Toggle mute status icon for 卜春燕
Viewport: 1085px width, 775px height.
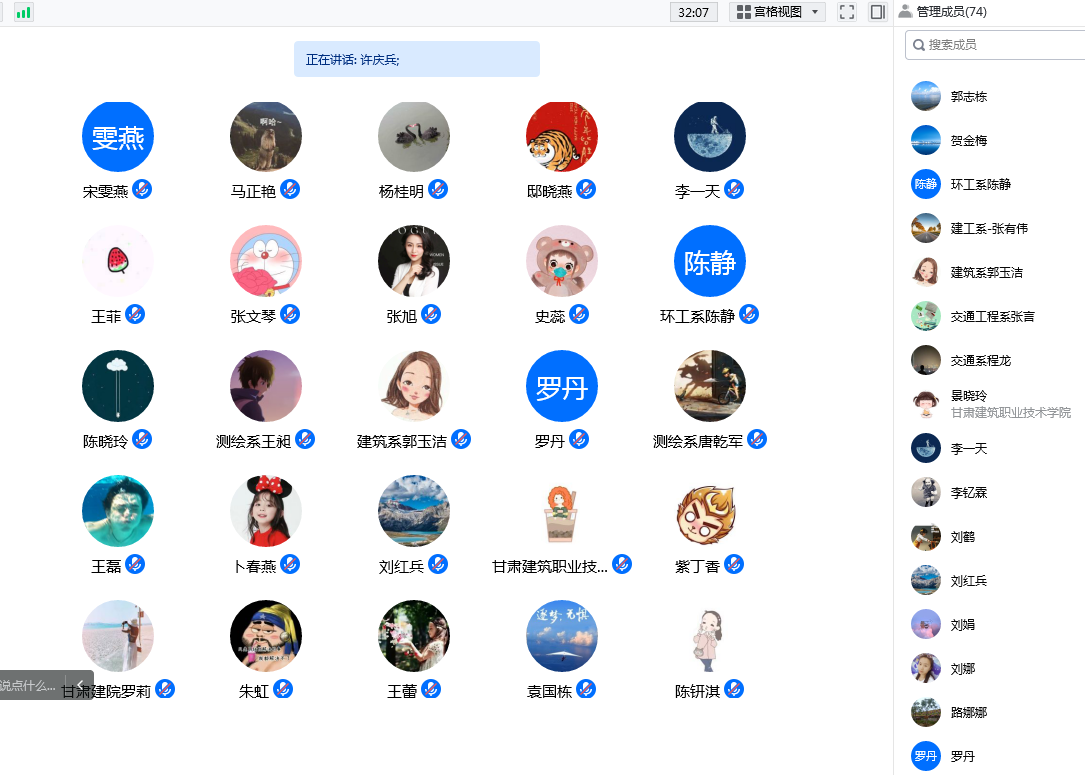(290, 565)
